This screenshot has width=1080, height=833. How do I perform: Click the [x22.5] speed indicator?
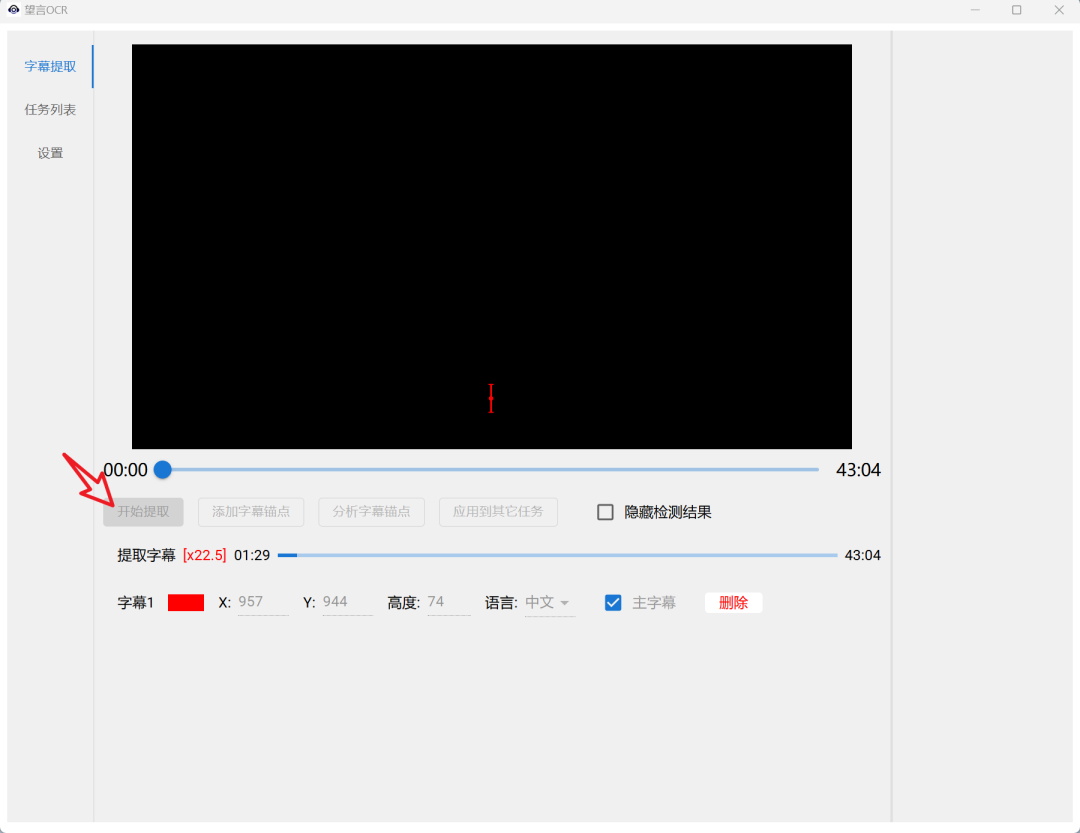coord(204,554)
